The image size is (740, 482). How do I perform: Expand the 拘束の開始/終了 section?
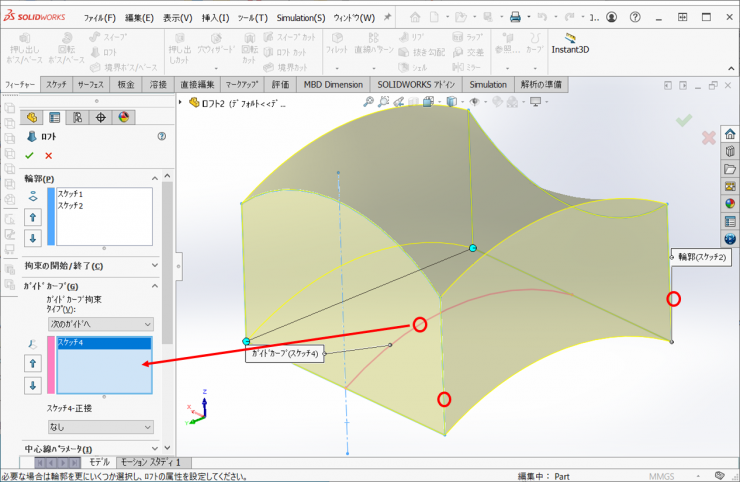coord(155,265)
